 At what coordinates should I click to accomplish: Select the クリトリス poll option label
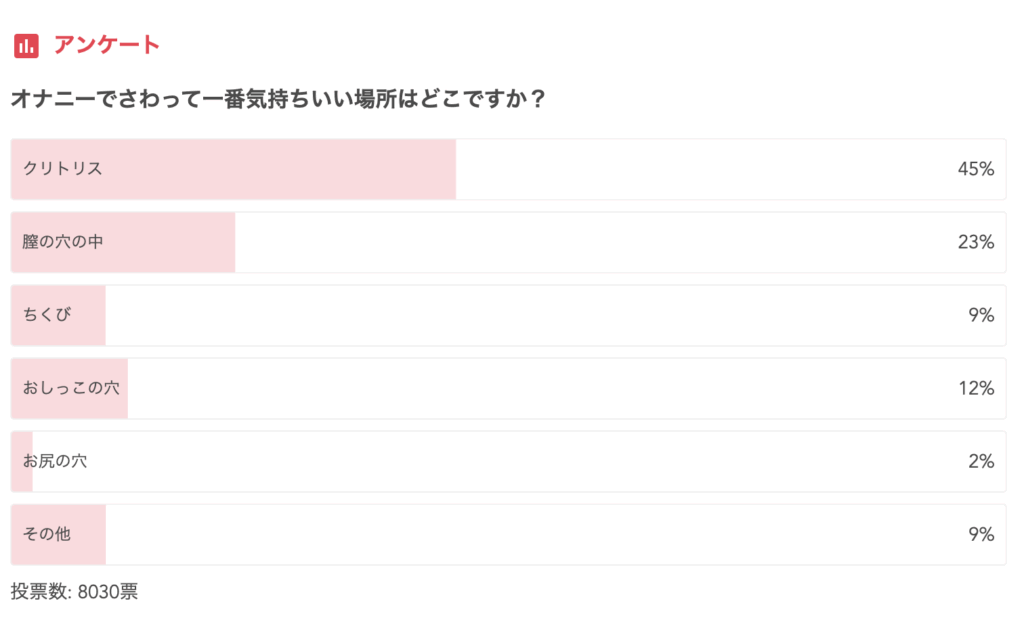[62, 169]
